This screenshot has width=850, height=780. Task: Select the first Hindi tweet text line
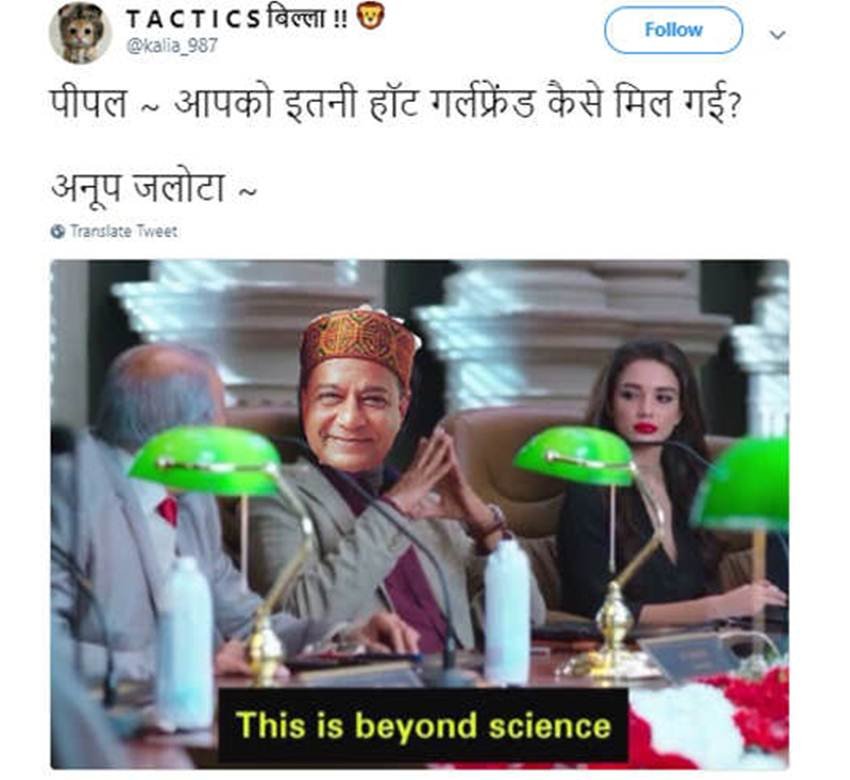point(395,104)
